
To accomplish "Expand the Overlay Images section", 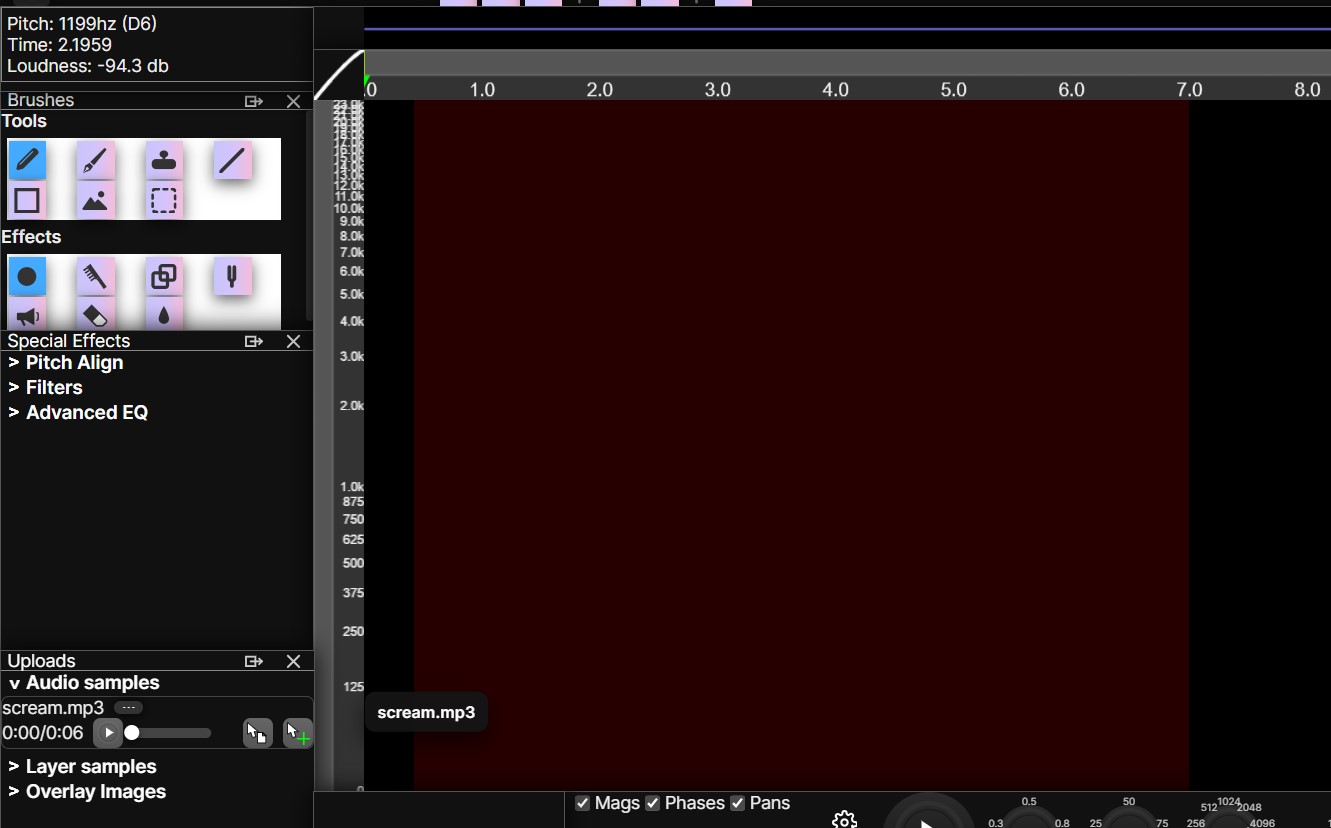I will tap(87, 792).
